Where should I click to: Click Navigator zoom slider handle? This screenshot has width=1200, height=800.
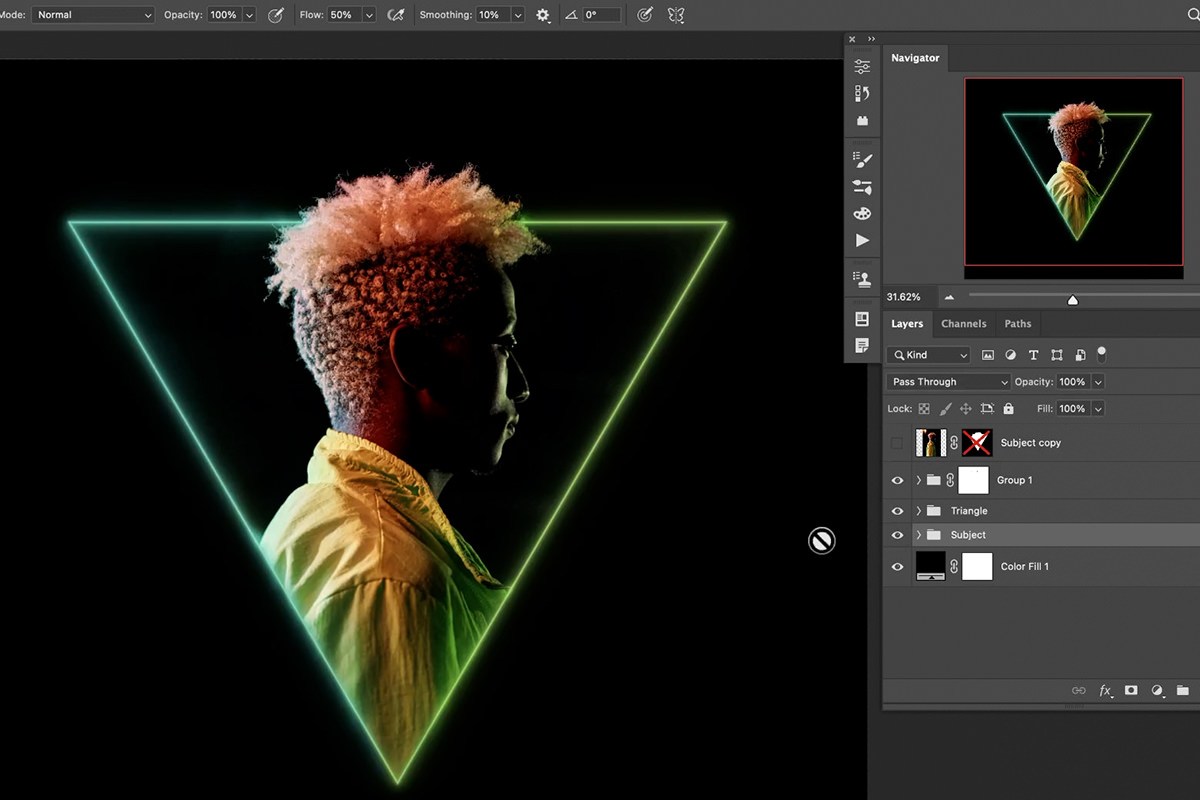[1073, 300]
